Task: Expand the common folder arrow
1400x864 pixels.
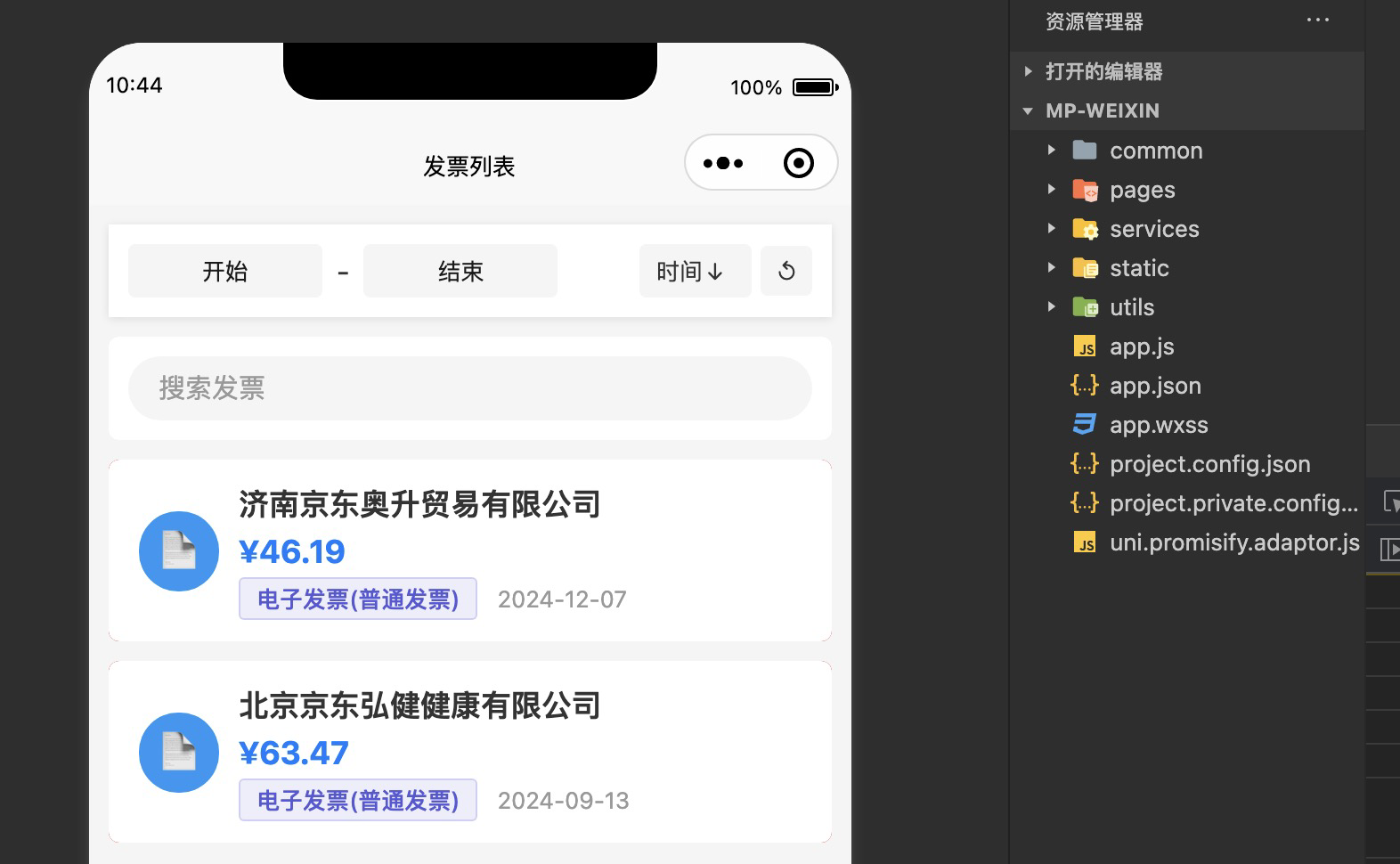Action: (1052, 150)
